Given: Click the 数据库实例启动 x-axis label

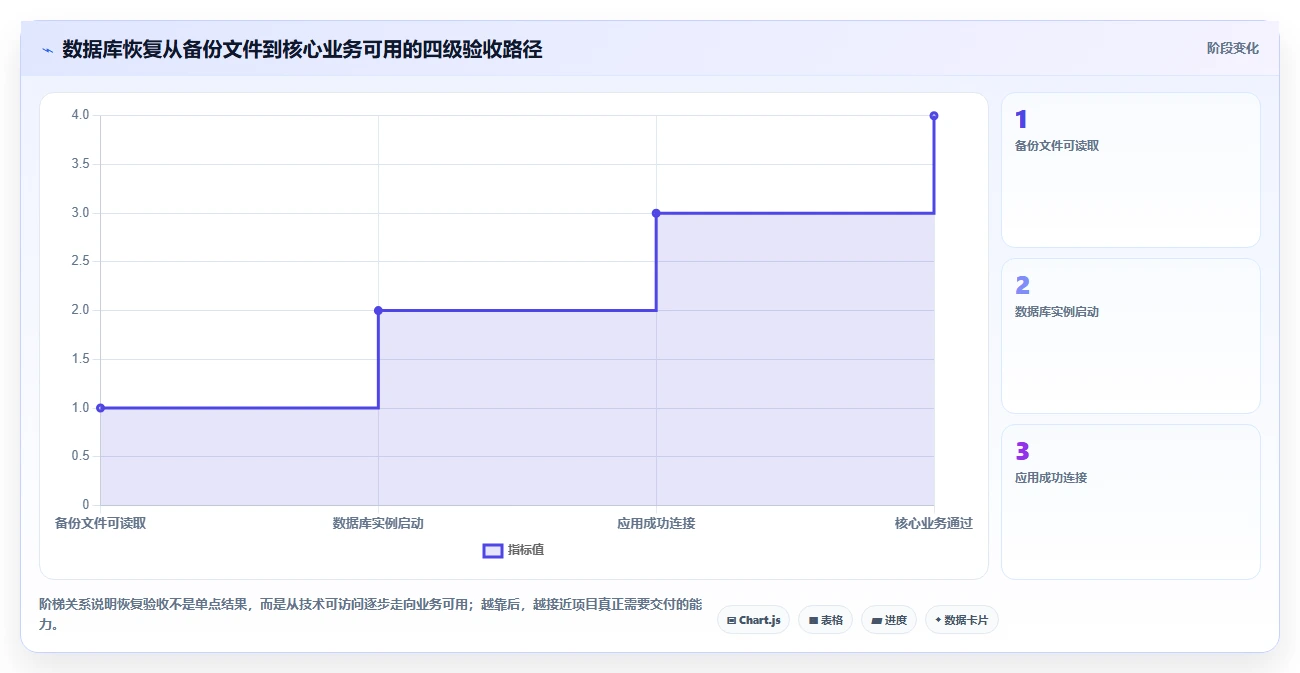Looking at the screenshot, I should [378, 523].
